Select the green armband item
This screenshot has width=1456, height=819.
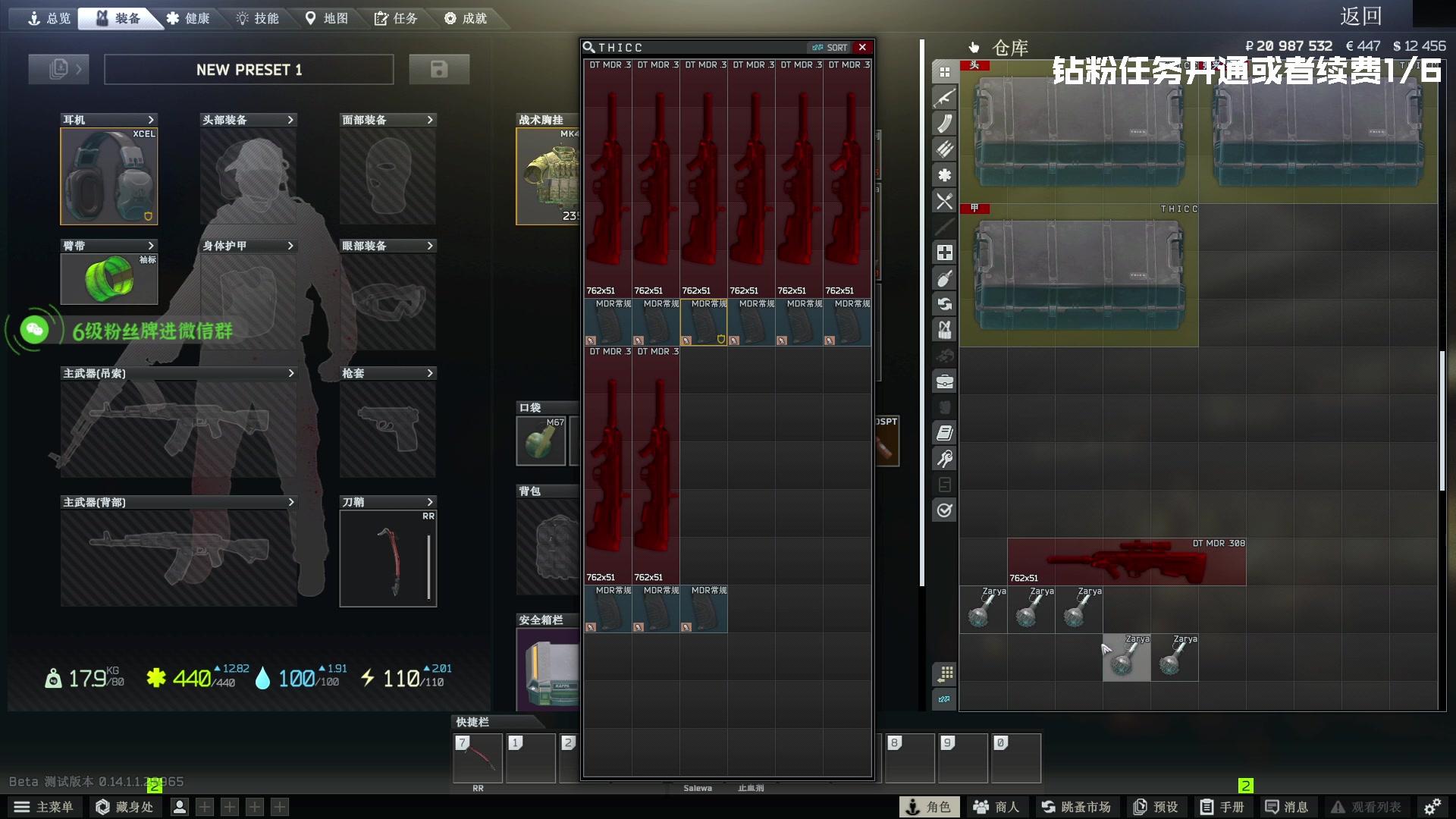[109, 279]
